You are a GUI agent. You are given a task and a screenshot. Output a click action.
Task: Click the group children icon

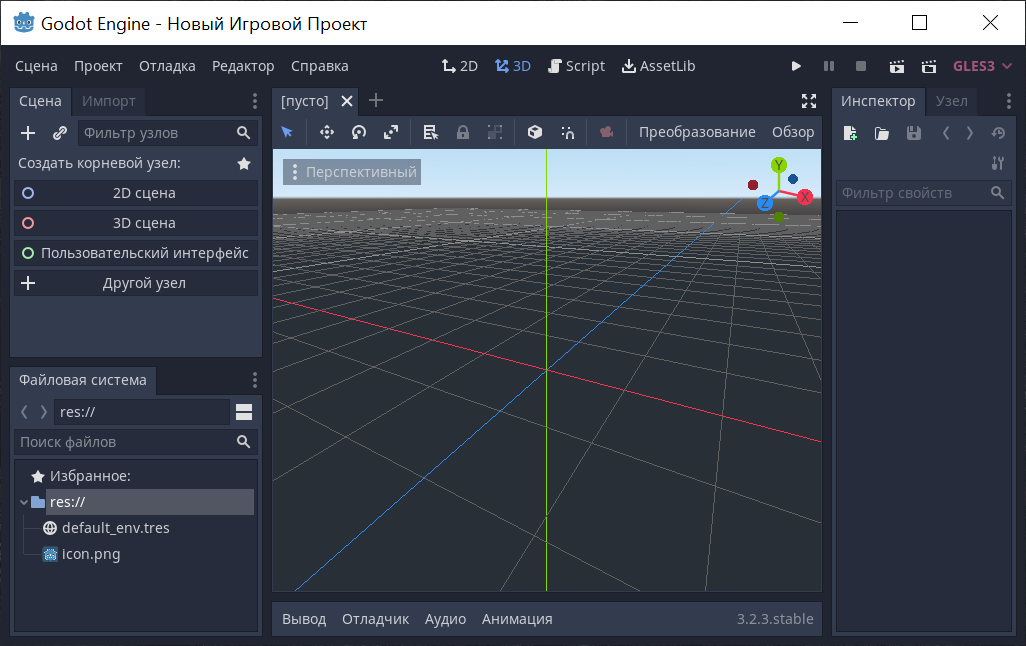pos(495,132)
